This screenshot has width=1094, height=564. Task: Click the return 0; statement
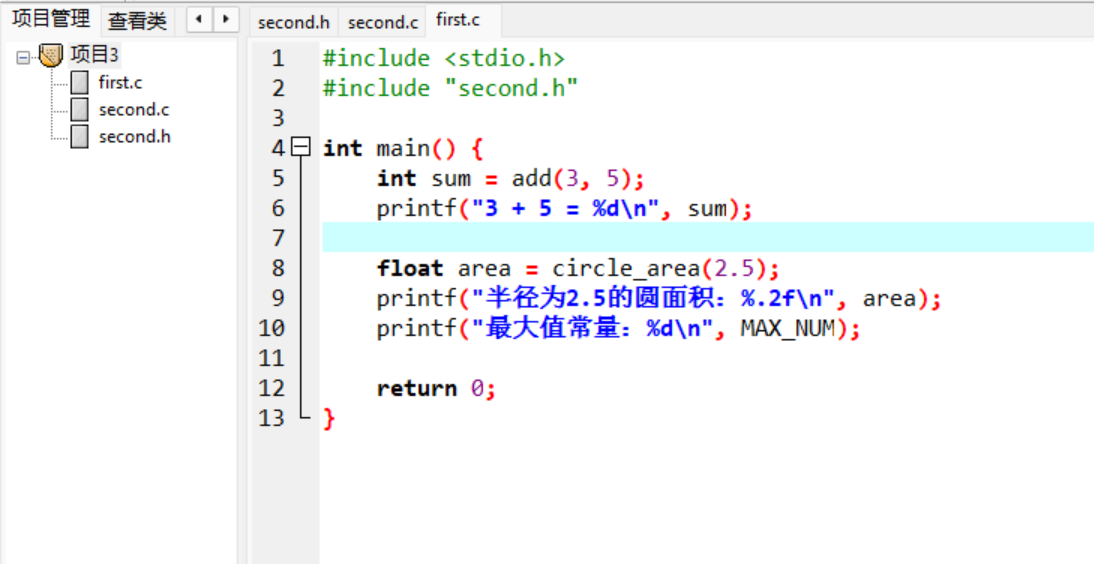pos(436,388)
